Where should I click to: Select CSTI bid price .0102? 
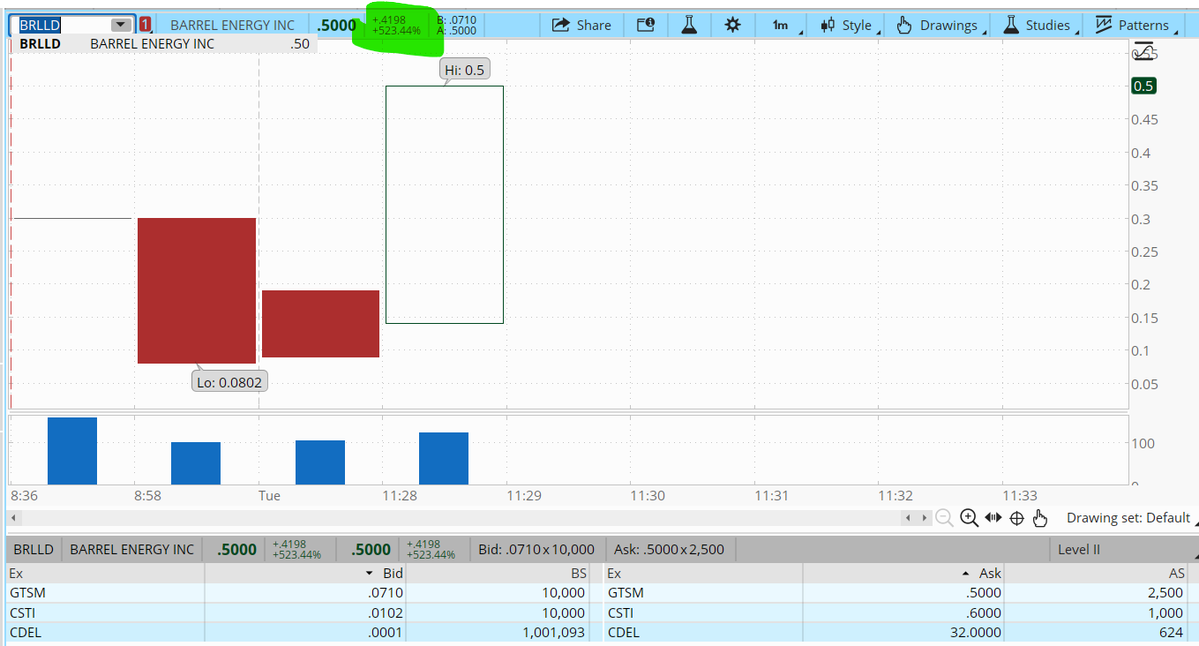click(x=385, y=612)
